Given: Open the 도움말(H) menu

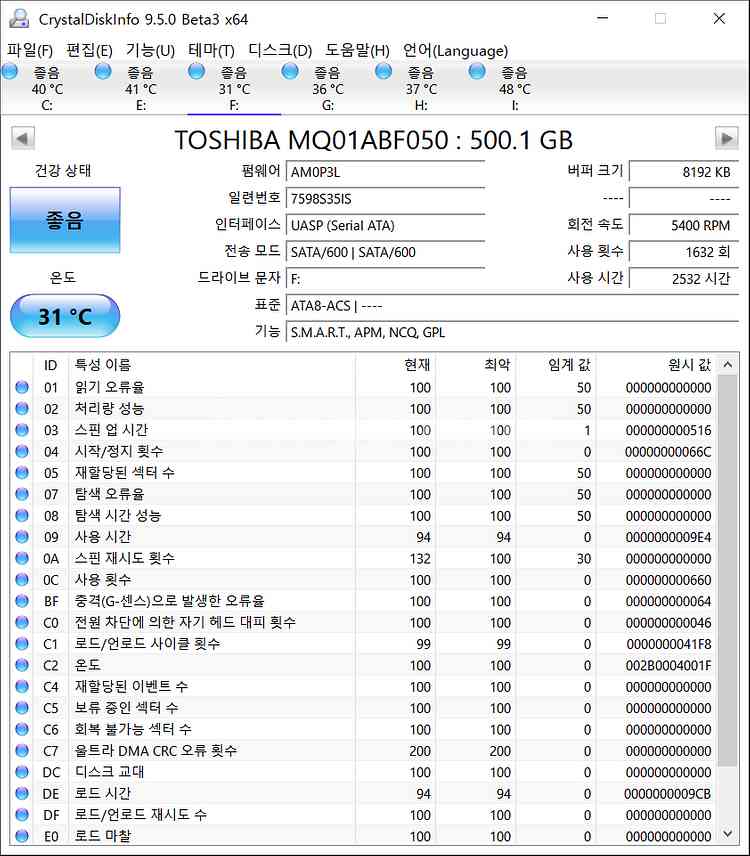Looking at the screenshot, I should click(358, 51).
